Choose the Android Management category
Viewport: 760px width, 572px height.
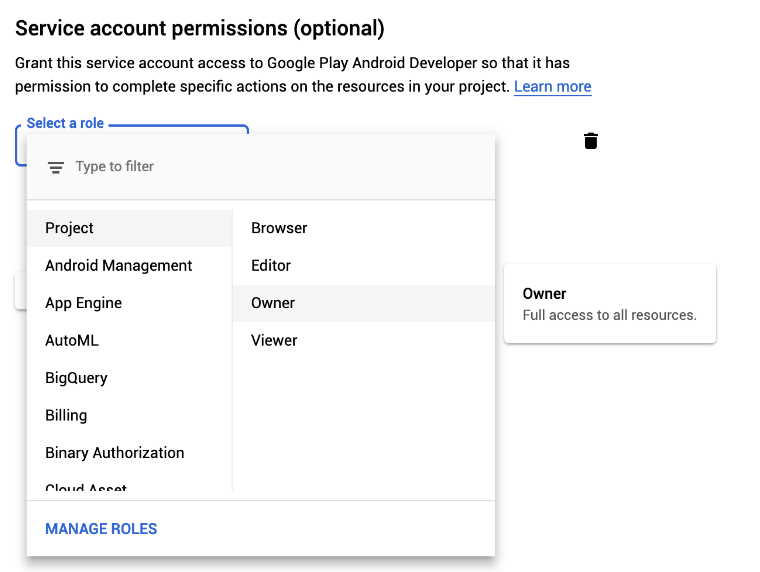point(129,266)
